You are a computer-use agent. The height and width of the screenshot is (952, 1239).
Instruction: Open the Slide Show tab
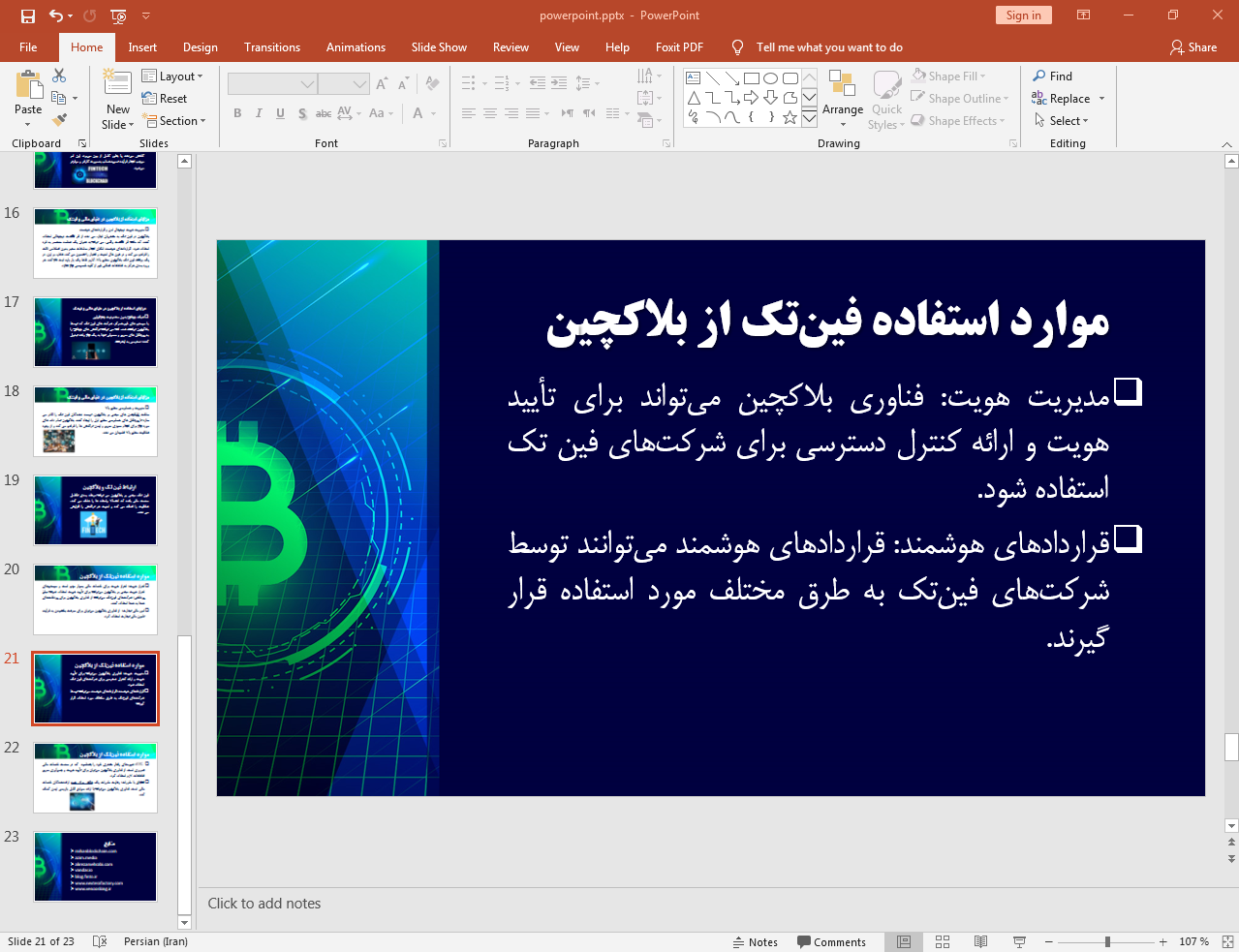pos(439,46)
